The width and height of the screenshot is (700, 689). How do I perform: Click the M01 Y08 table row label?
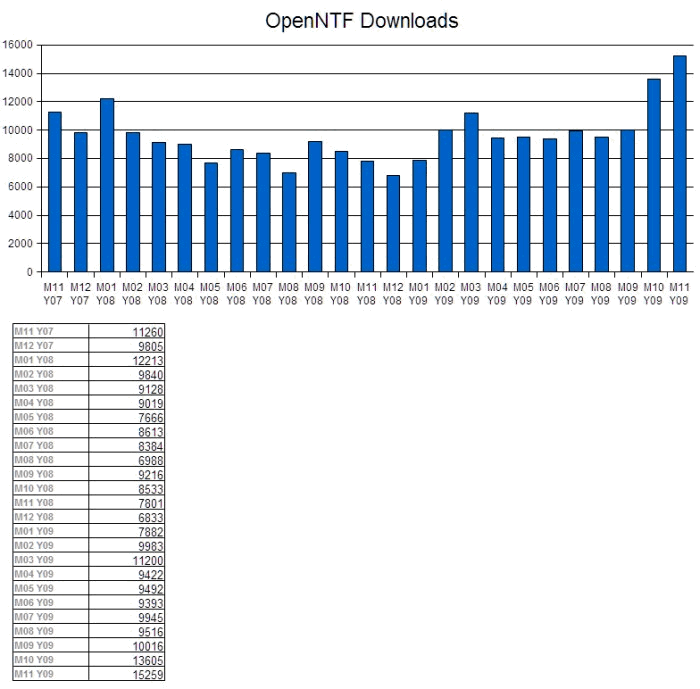pyautogui.click(x=34, y=360)
